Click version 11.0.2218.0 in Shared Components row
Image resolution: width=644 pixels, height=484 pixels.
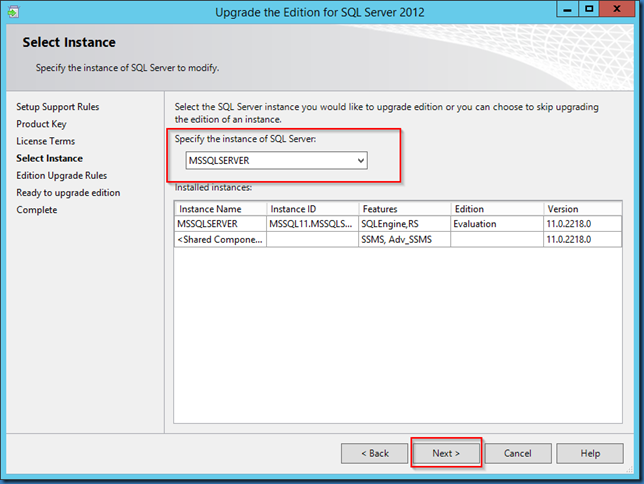tap(582, 240)
